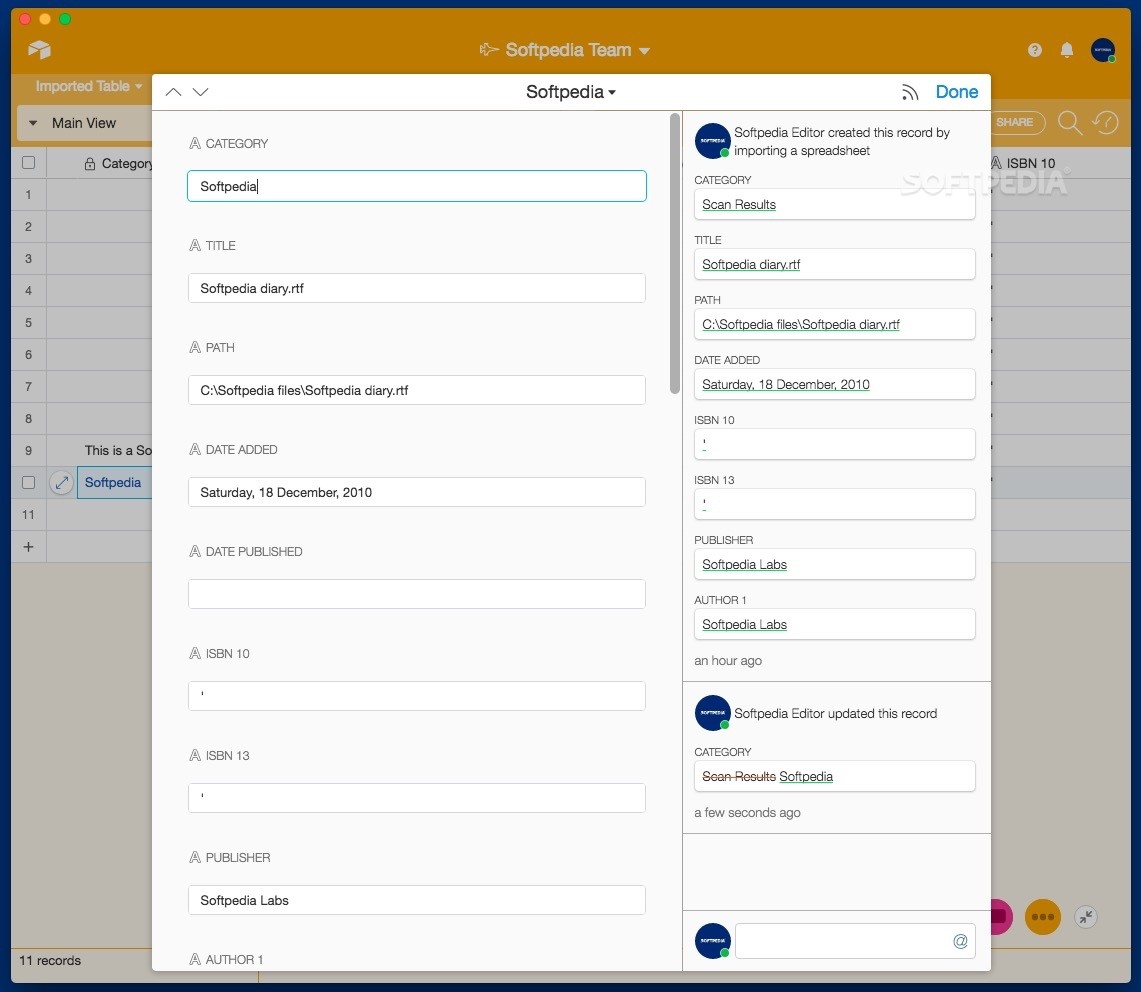1141x992 pixels.
Task: Click the lock icon in the Category column header
Action: pos(90,164)
